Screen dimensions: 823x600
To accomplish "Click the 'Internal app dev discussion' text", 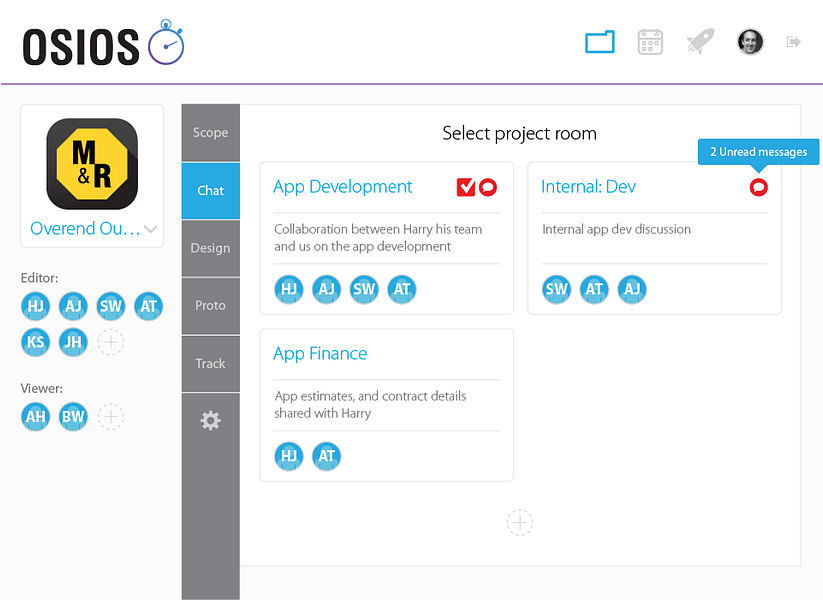I will pyautogui.click(x=616, y=229).
